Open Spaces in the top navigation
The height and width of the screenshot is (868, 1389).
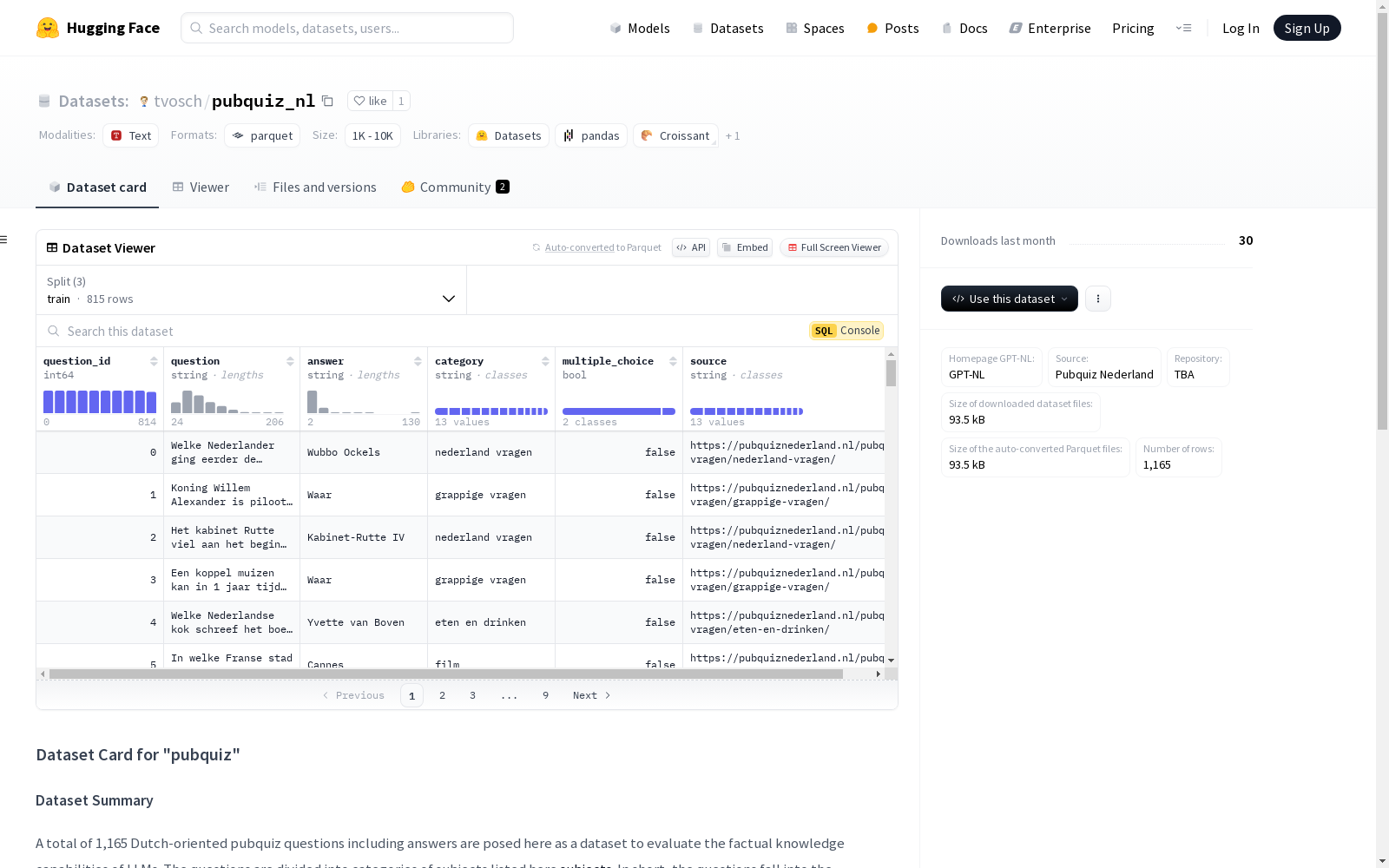[x=815, y=28]
